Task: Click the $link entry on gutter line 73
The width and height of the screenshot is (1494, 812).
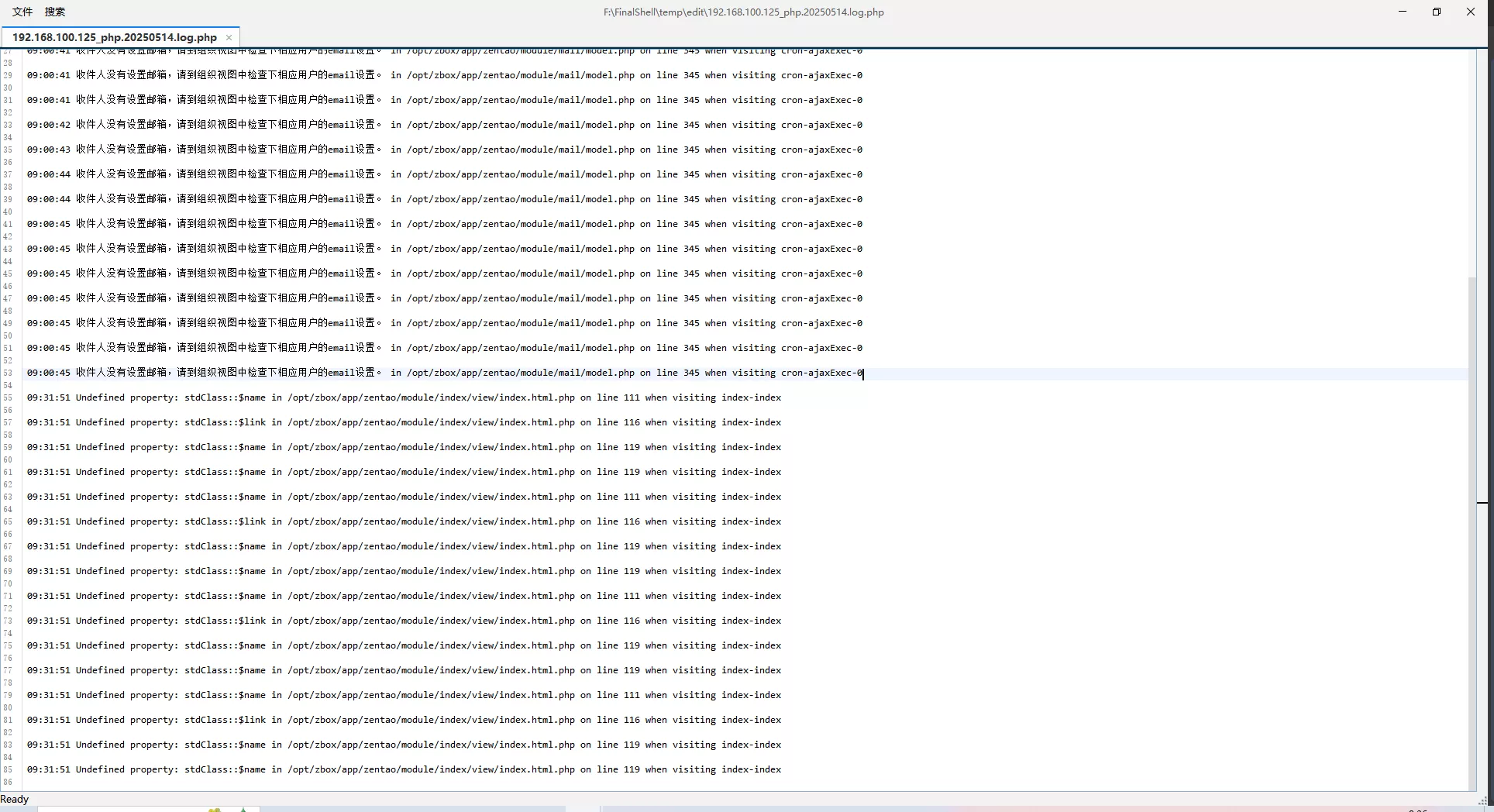Action: 404,621
